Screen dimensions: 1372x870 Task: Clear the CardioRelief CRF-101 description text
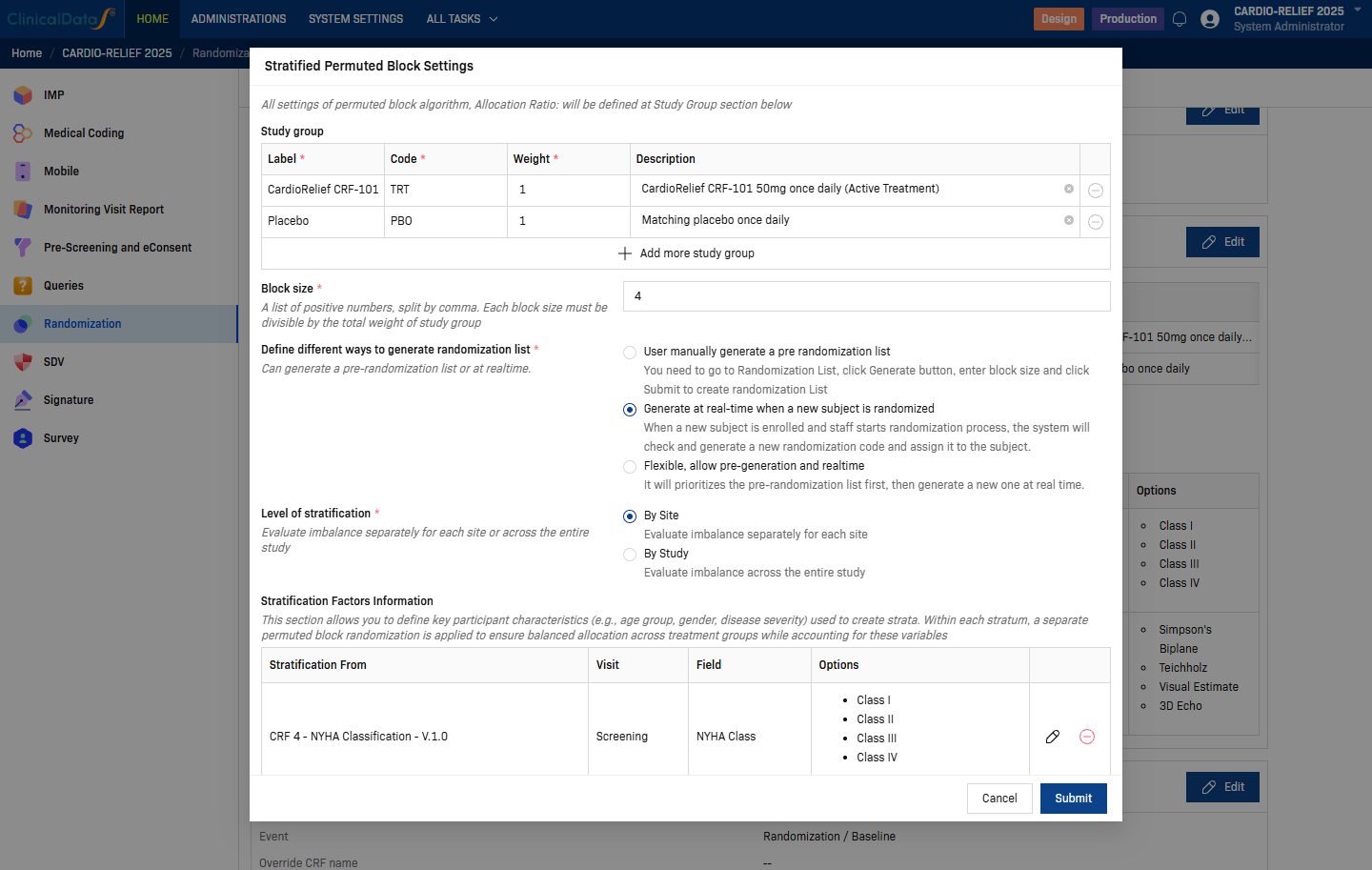1069,189
